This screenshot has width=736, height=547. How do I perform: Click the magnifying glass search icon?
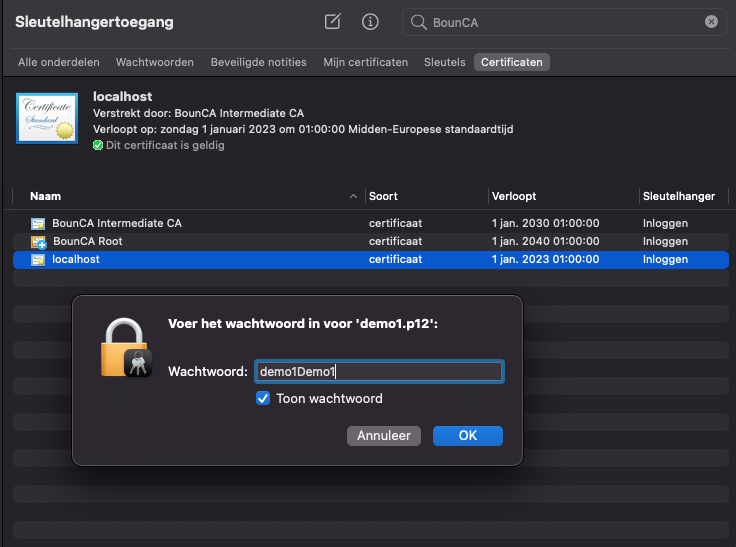point(418,22)
